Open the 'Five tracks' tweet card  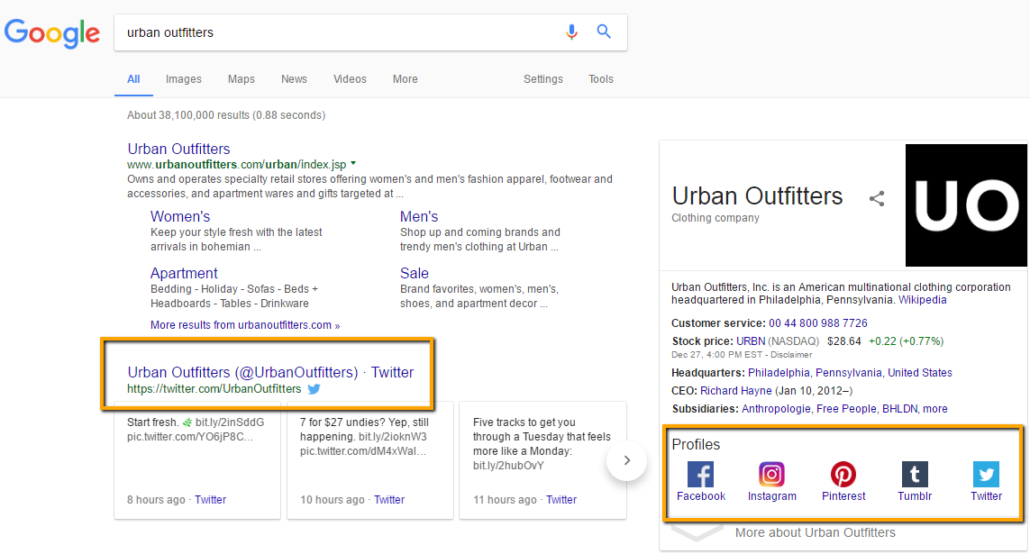[x=543, y=460]
